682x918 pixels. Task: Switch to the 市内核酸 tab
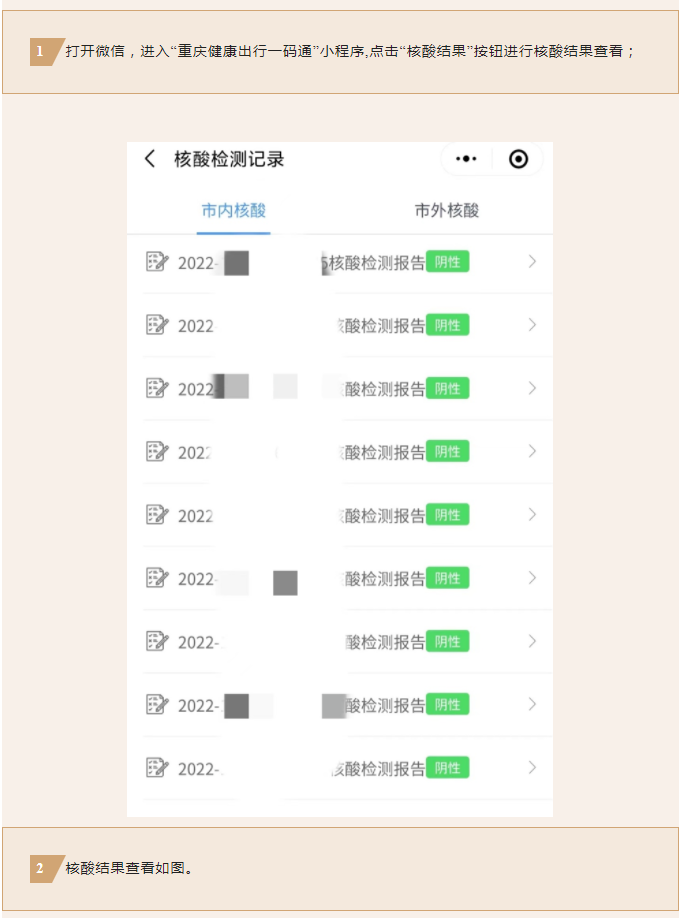pos(234,210)
